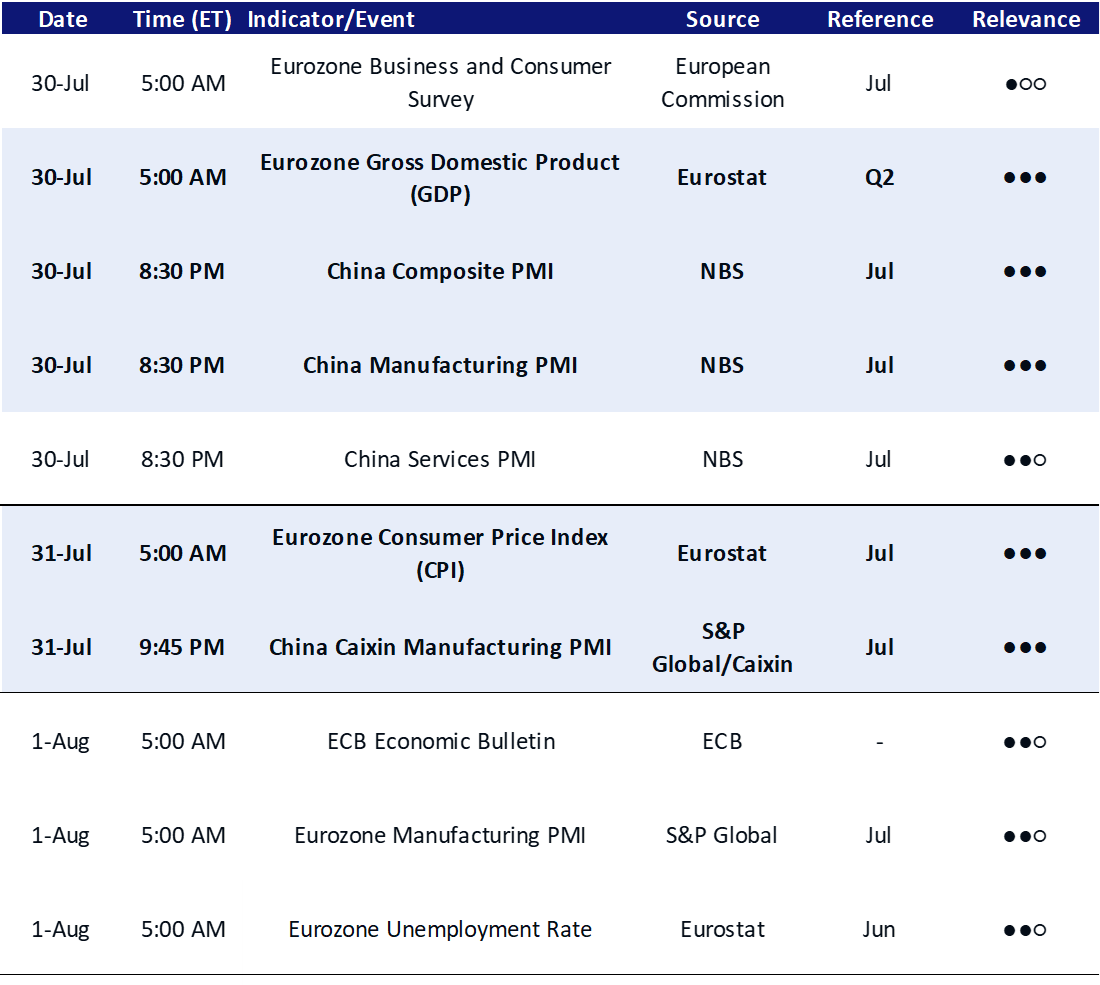Viewport: 1100px width, 985px height.
Task: Click NBS source in China Manufacturing PMI row
Action: (723, 366)
